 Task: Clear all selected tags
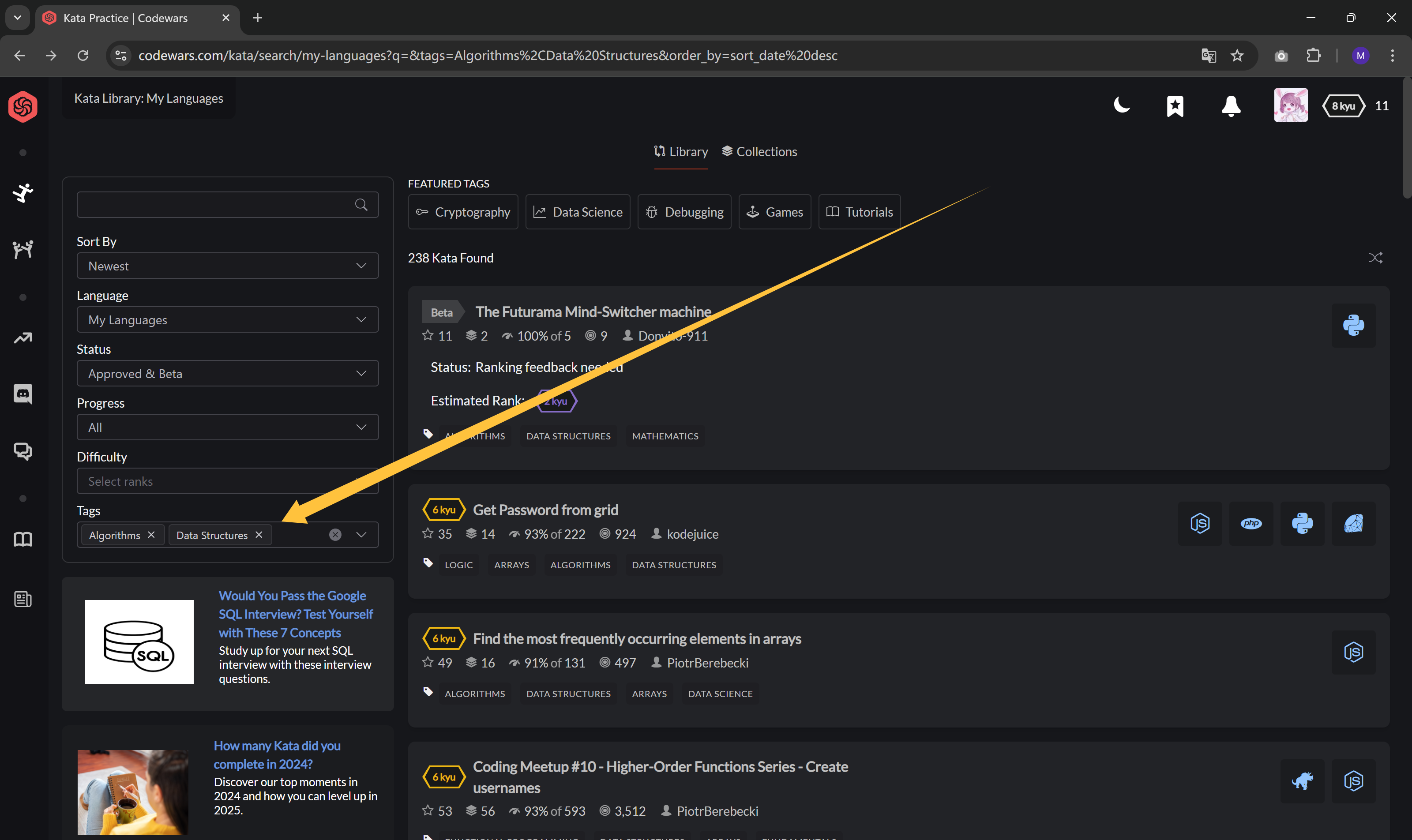click(335, 535)
